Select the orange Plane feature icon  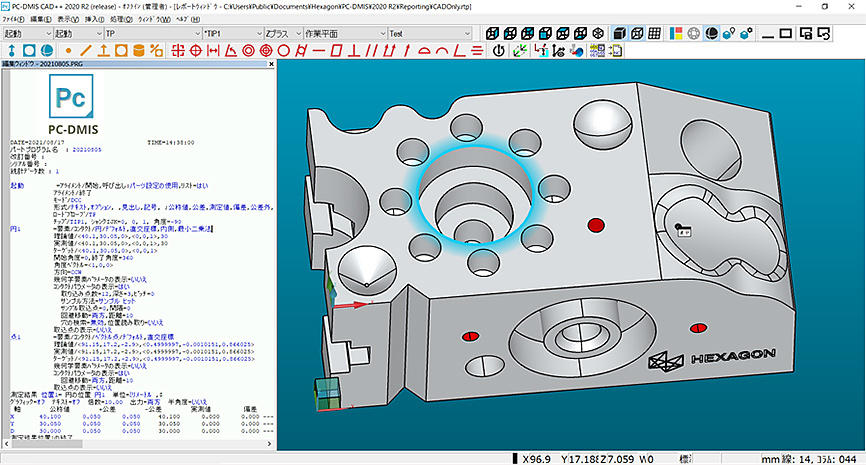tap(103, 51)
